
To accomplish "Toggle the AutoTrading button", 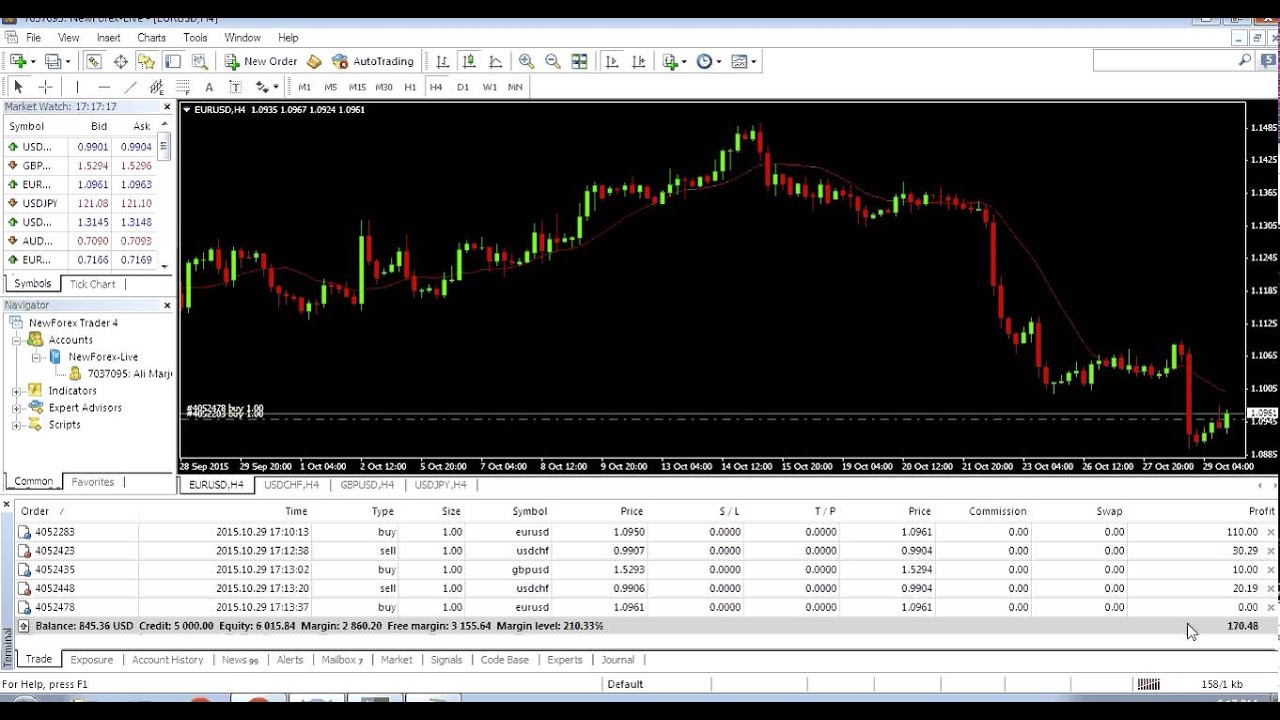I will [x=373, y=61].
